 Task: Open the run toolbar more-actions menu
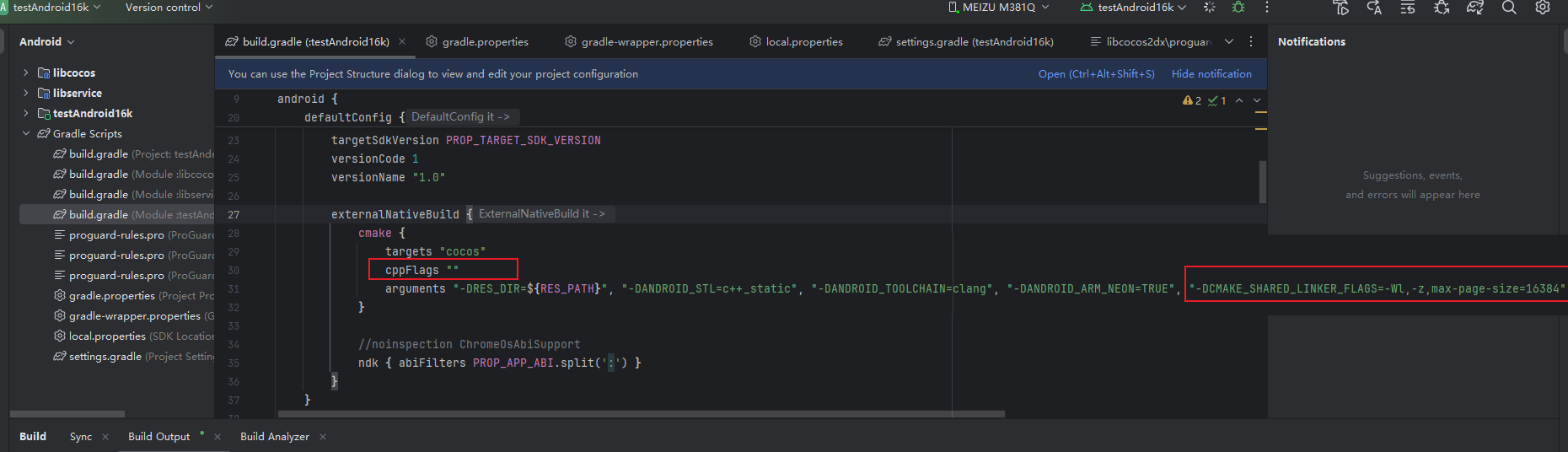(x=1266, y=8)
